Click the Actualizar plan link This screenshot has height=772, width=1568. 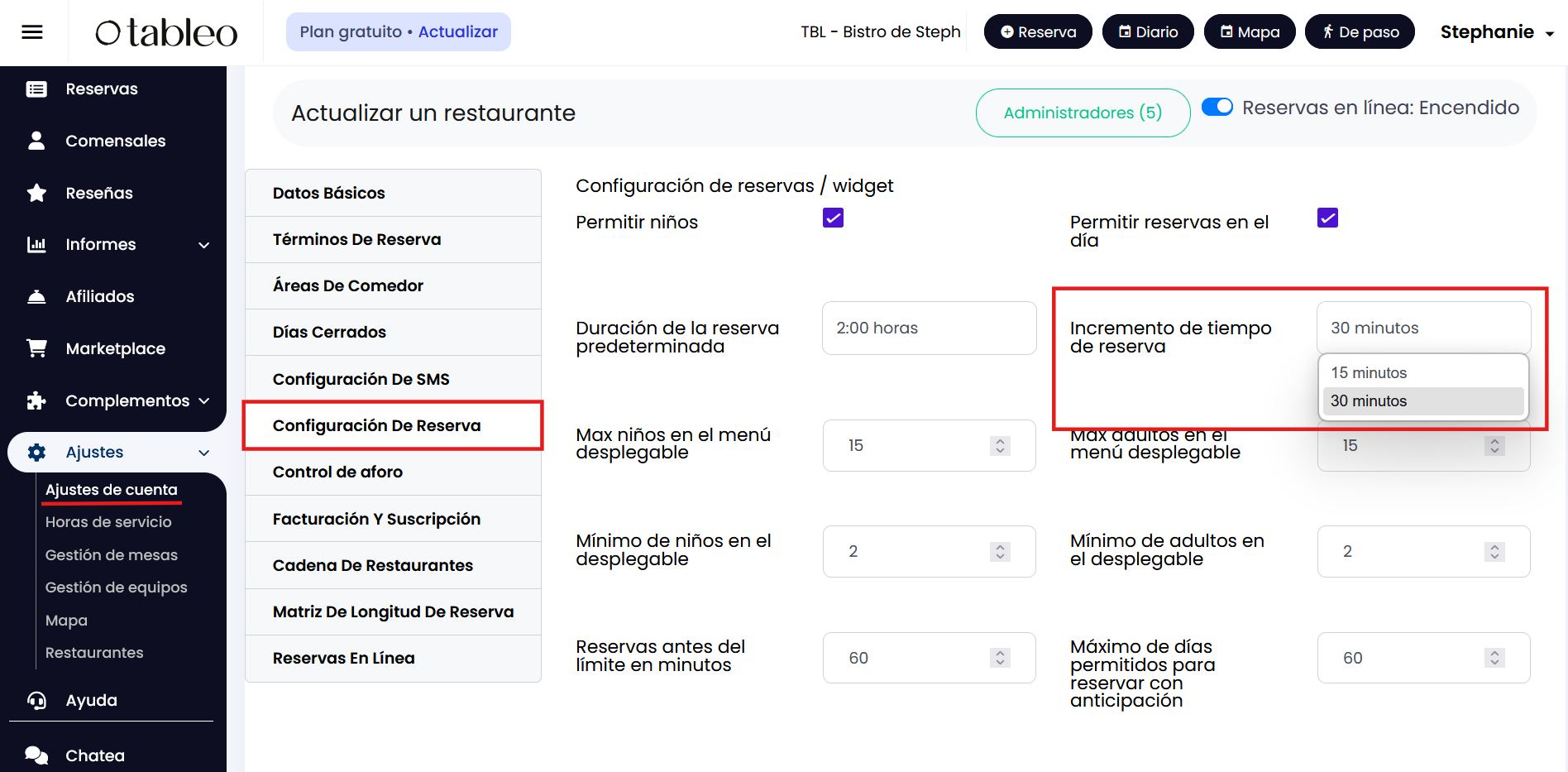(x=457, y=32)
